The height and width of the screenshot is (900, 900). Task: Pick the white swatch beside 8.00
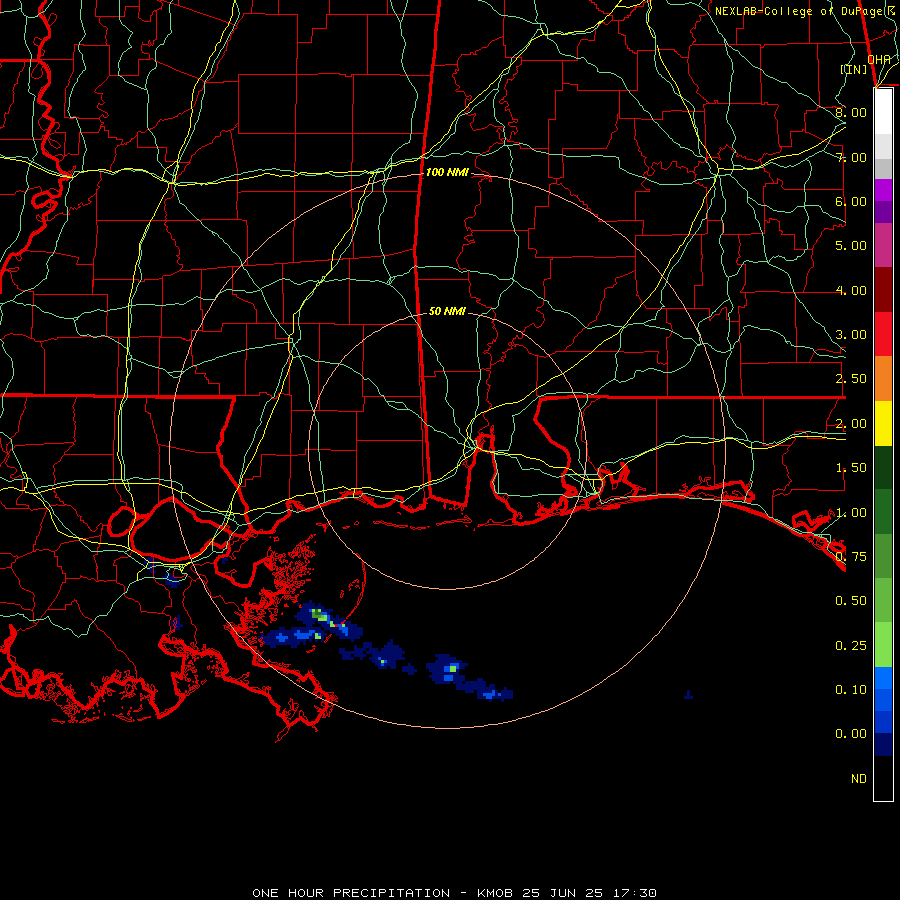(x=883, y=112)
